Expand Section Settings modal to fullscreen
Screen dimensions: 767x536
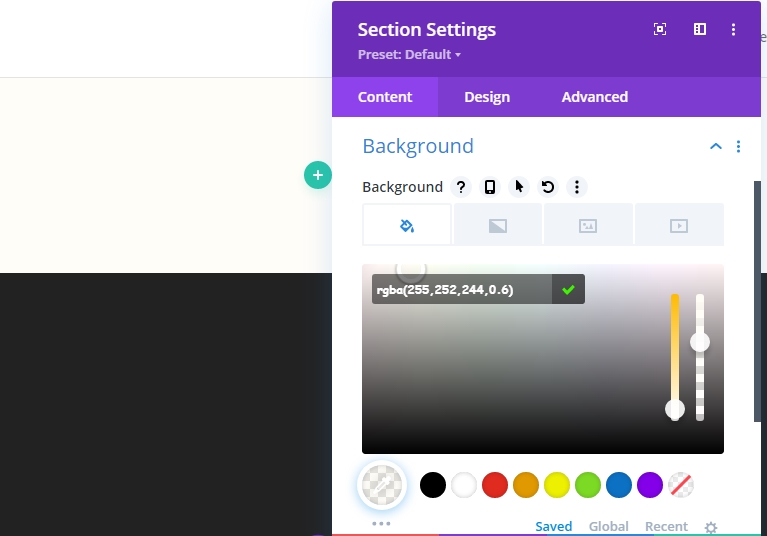(x=660, y=29)
